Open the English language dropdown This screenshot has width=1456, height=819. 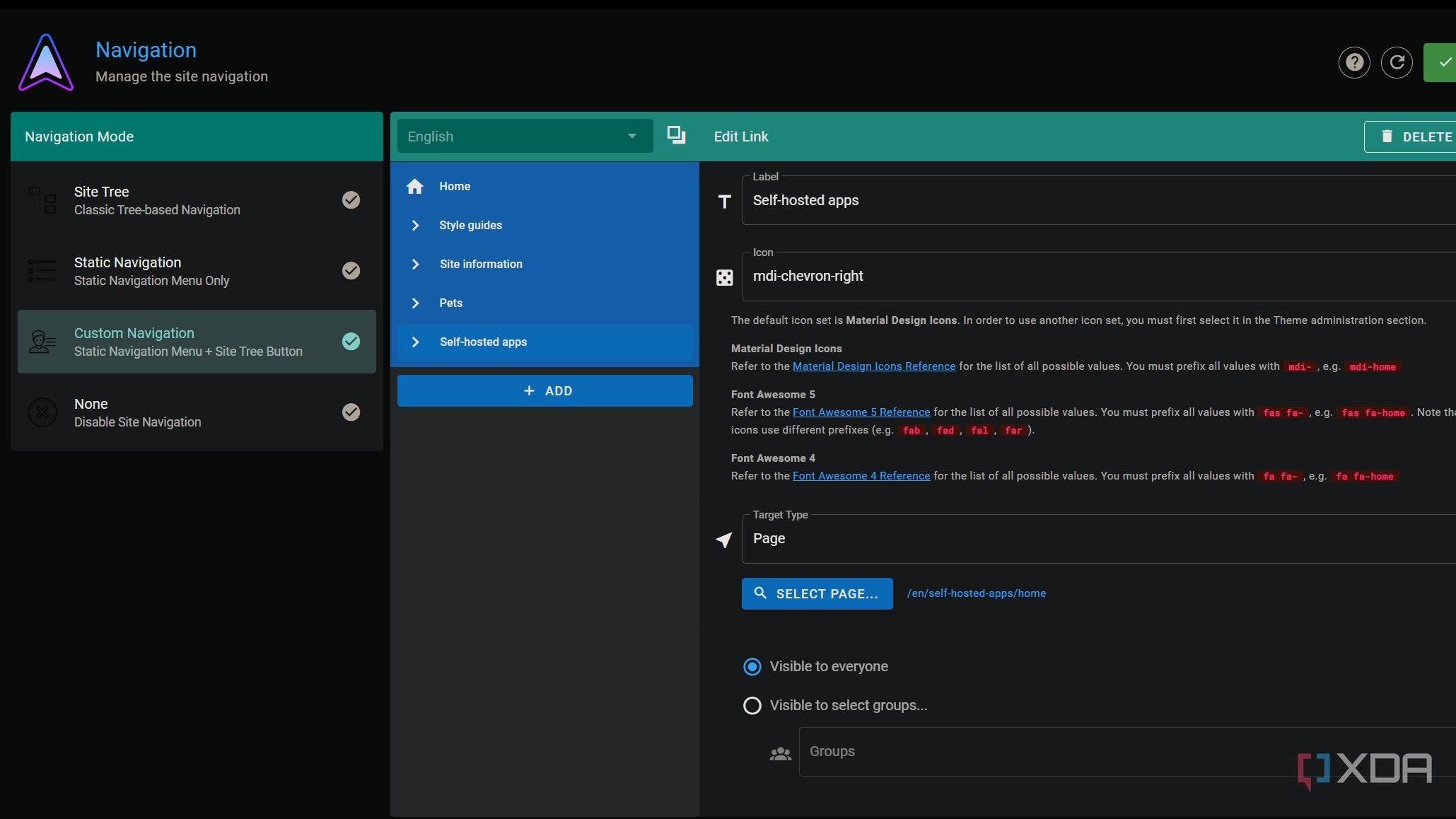coord(525,136)
